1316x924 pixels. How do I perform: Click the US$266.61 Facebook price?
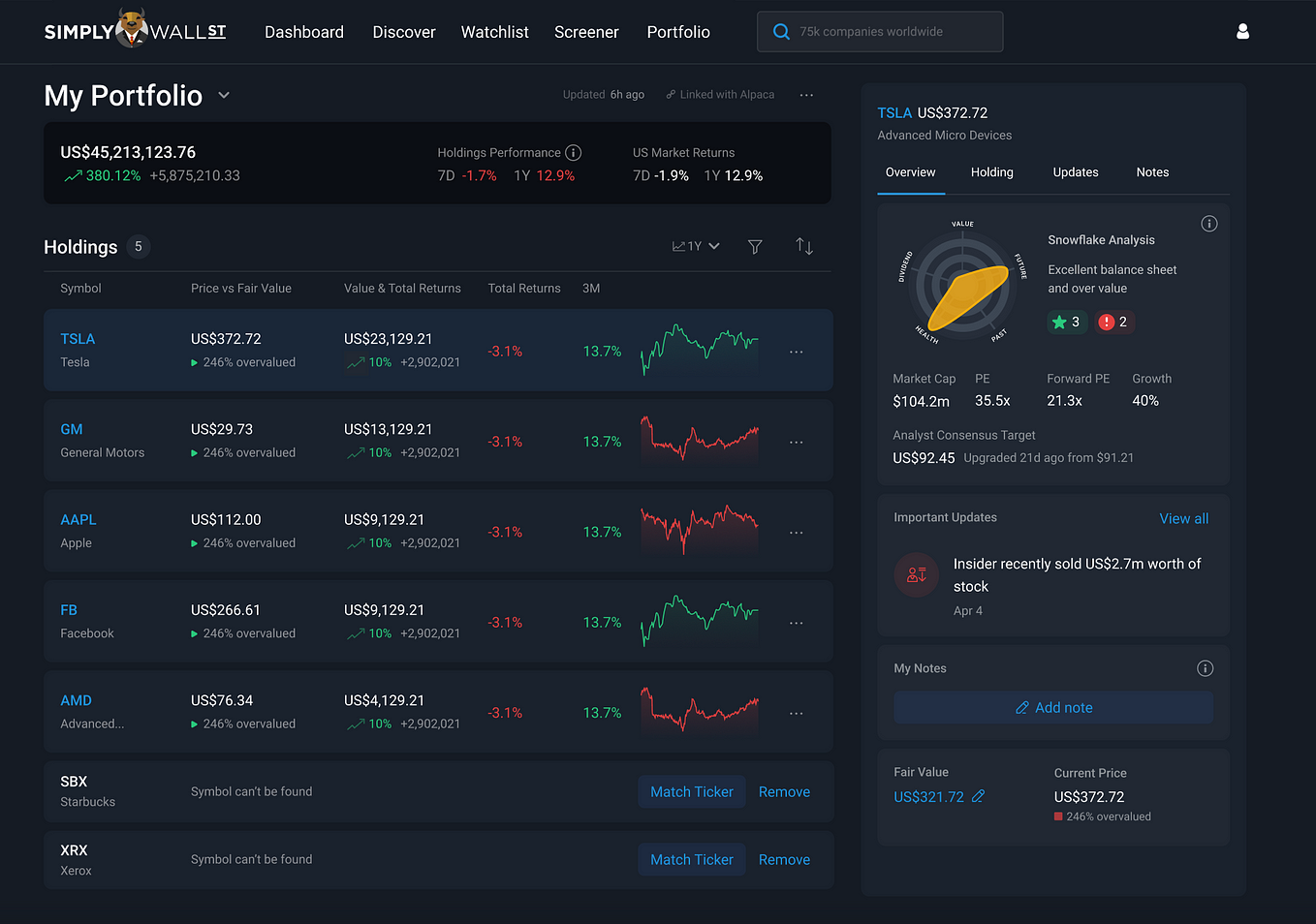click(x=226, y=610)
